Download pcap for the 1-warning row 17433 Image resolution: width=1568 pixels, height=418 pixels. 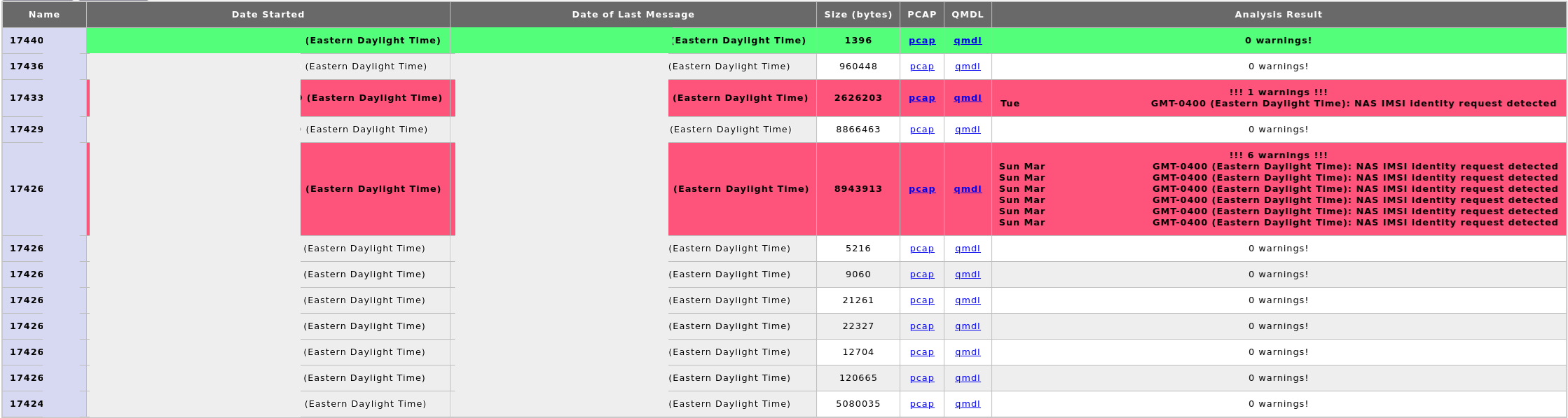coord(921,98)
